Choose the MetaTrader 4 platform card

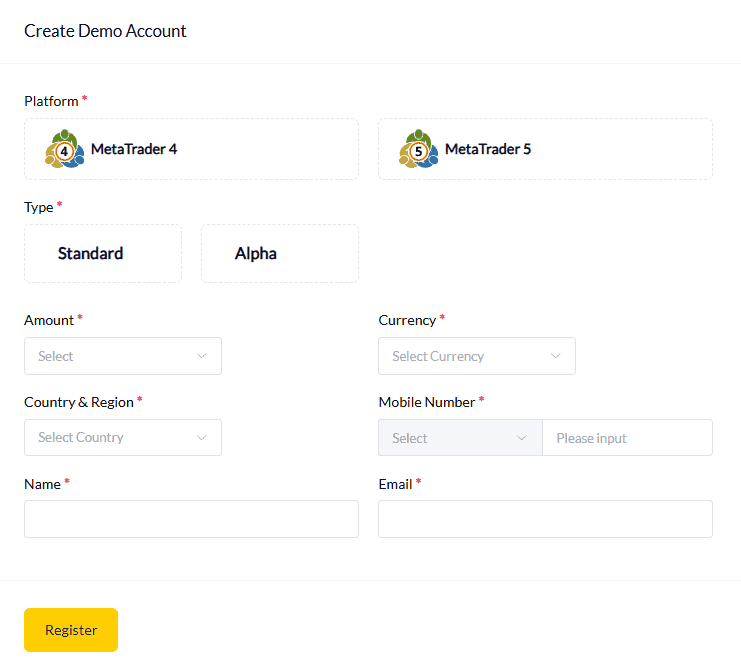(x=191, y=149)
